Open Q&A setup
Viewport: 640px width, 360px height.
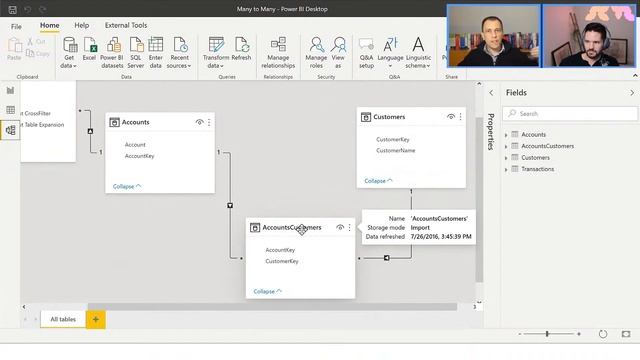click(367, 52)
